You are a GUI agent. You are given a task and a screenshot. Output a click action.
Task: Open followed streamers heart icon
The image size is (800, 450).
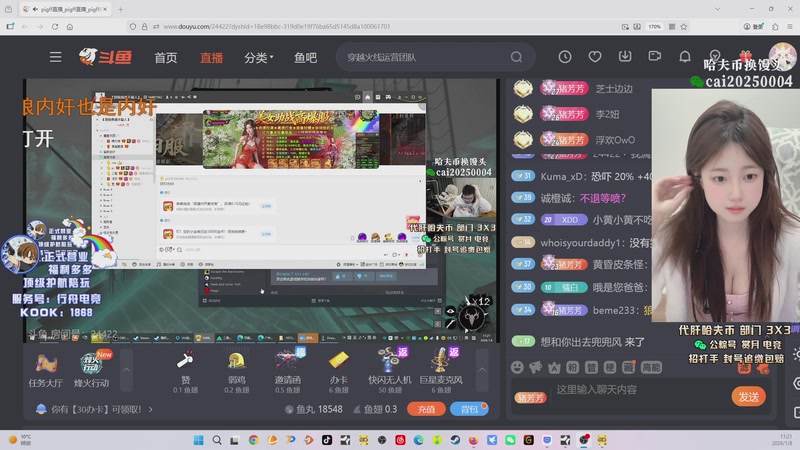point(594,57)
